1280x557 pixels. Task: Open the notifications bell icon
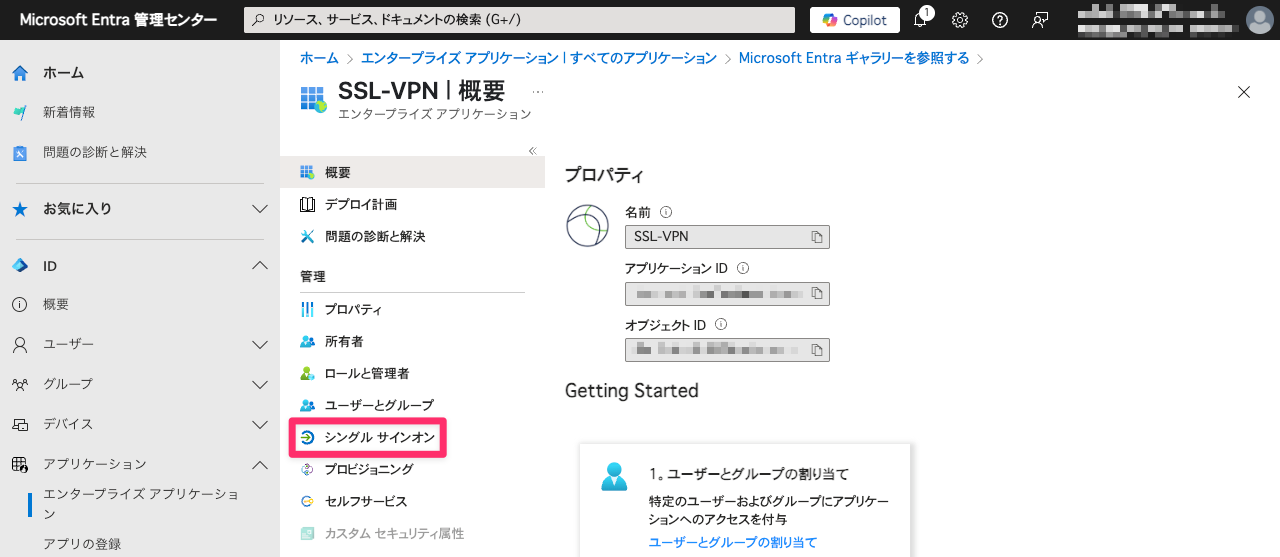click(921, 20)
